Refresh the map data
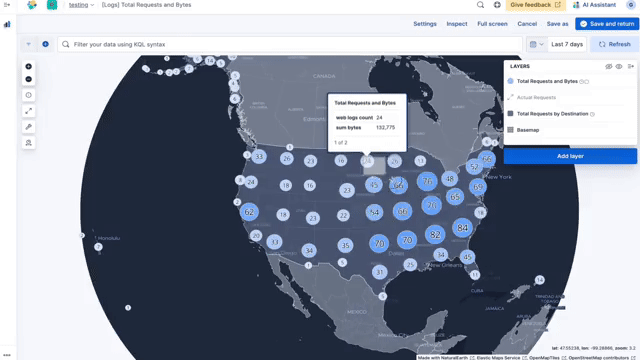This screenshot has width=640, height=360. [x=614, y=44]
